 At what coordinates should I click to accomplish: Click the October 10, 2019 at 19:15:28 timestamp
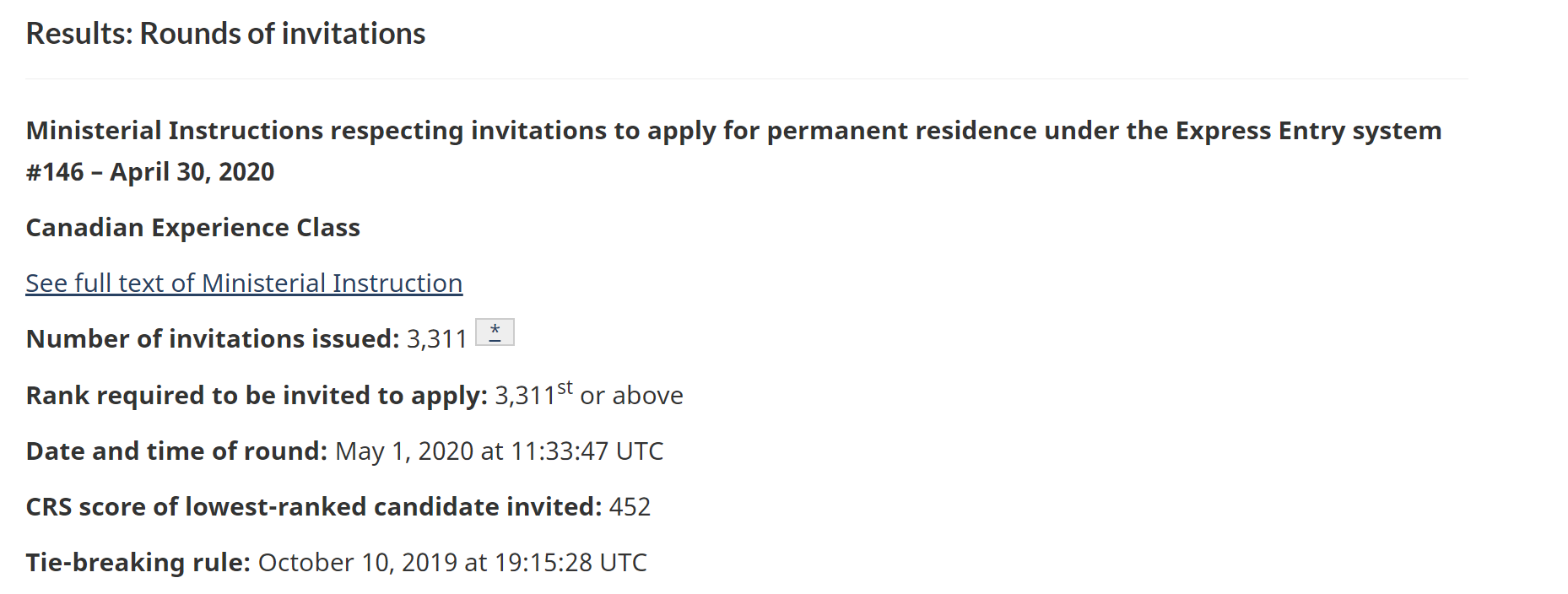tap(452, 563)
